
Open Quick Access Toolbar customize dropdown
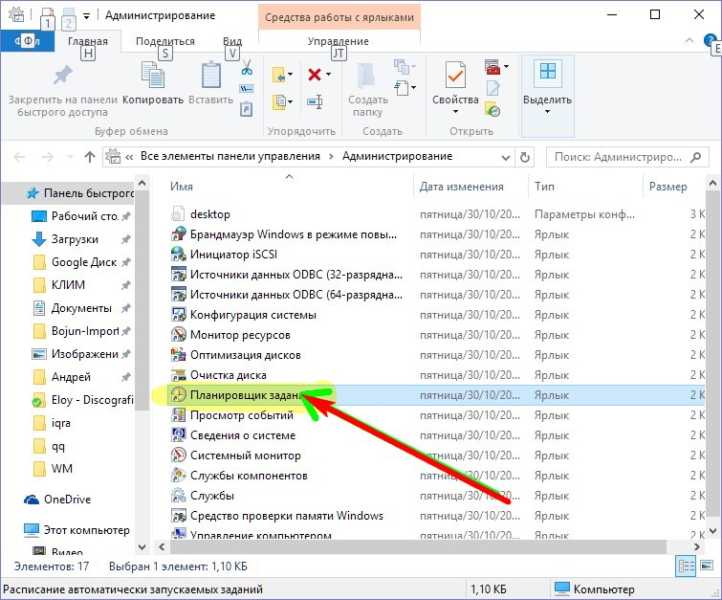pos(86,16)
